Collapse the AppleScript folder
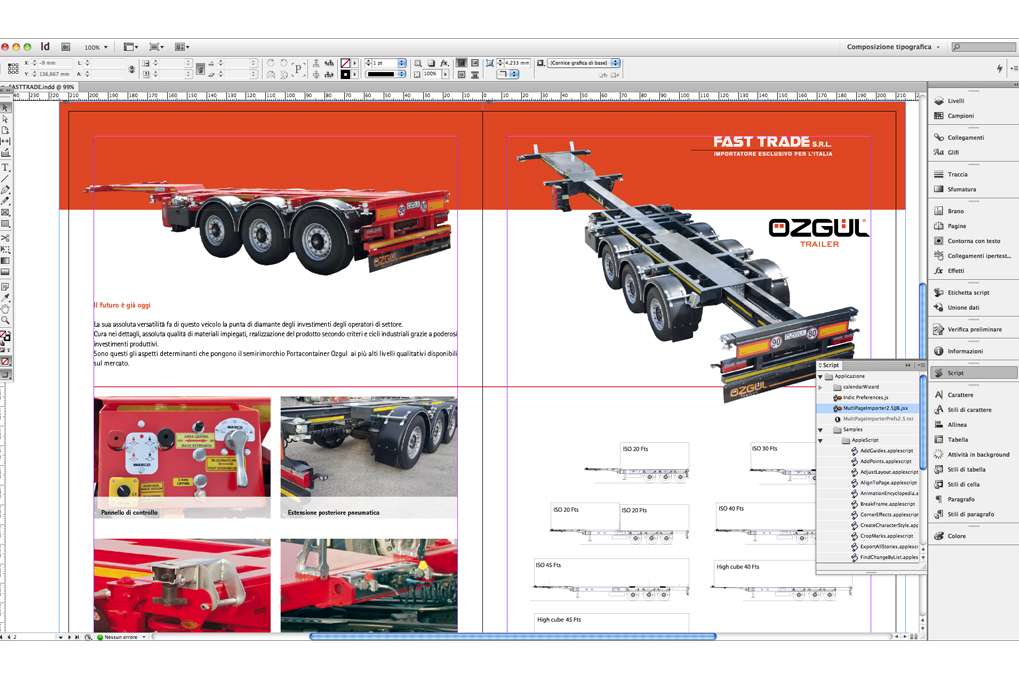 (x=821, y=441)
